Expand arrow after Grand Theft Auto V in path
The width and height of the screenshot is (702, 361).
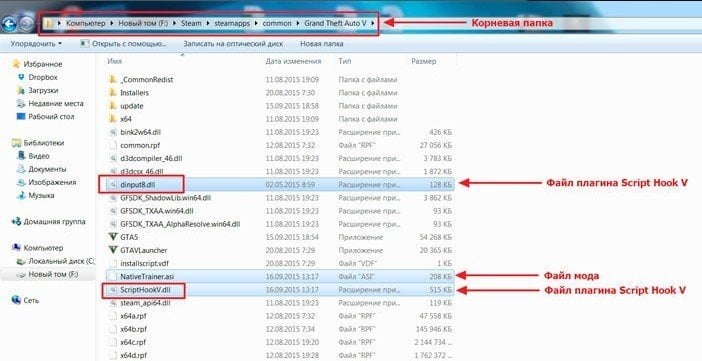[x=373, y=23]
